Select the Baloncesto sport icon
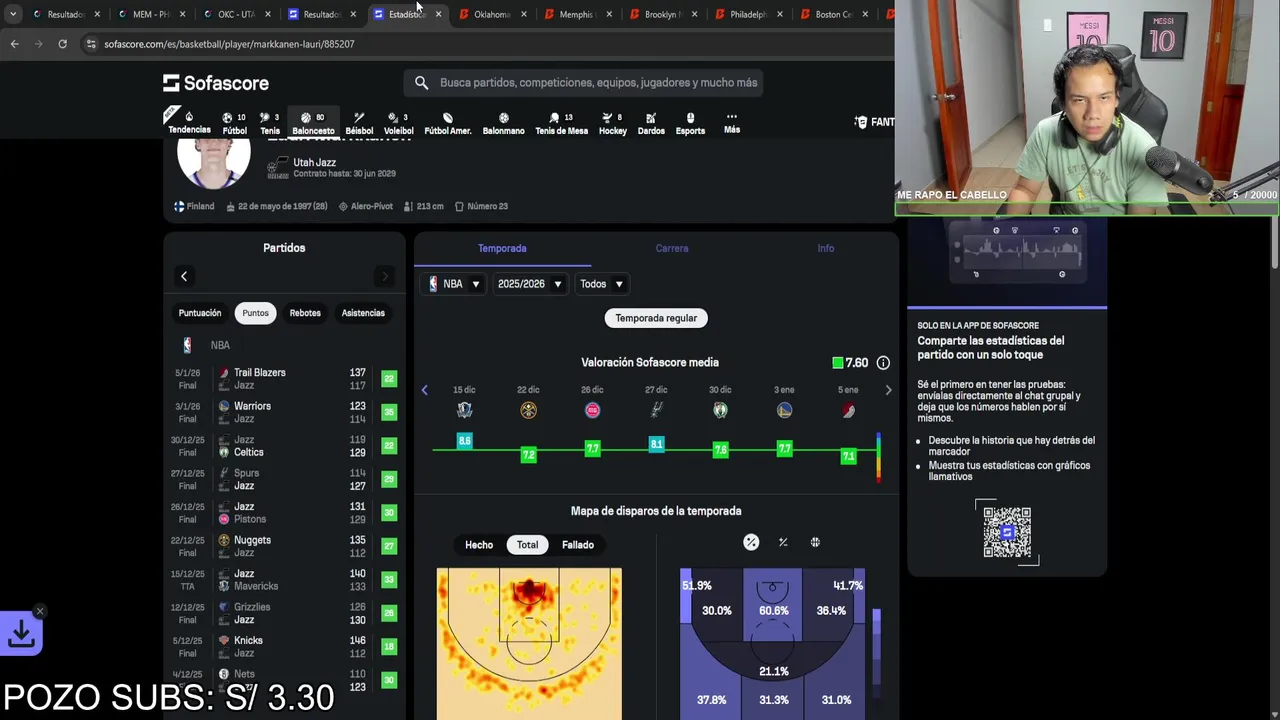The height and width of the screenshot is (720, 1280). 313,123
